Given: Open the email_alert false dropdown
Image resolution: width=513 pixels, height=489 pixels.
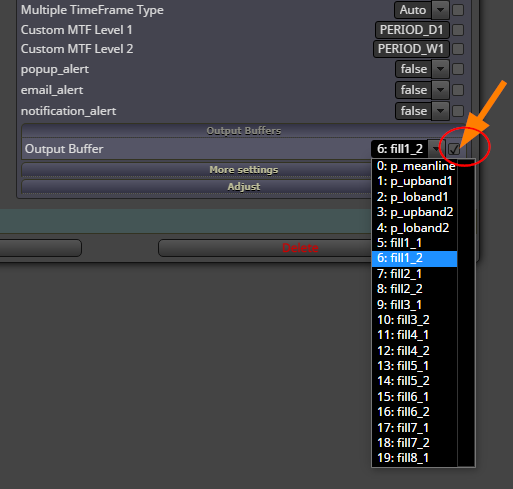Looking at the screenshot, I should click(x=440, y=90).
